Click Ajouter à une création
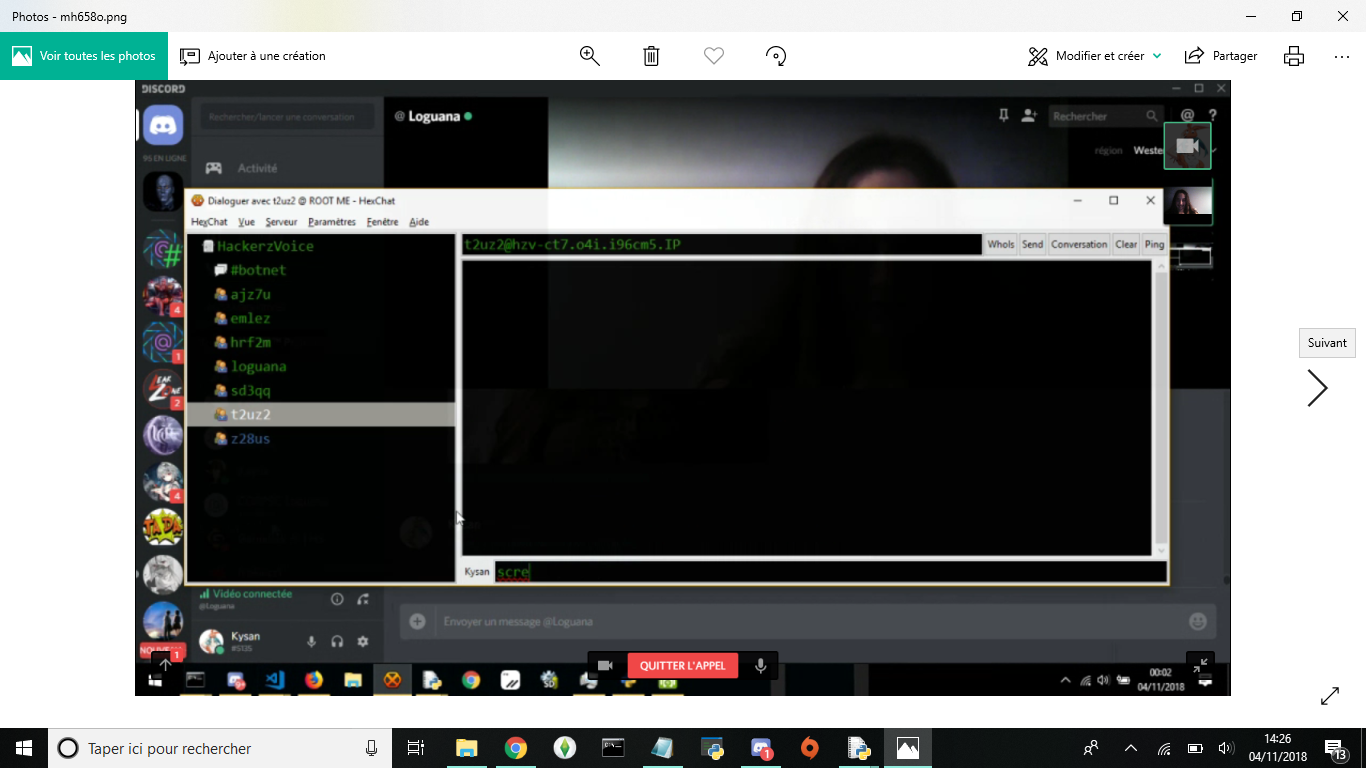Viewport: 1366px width, 768px height. (253, 56)
